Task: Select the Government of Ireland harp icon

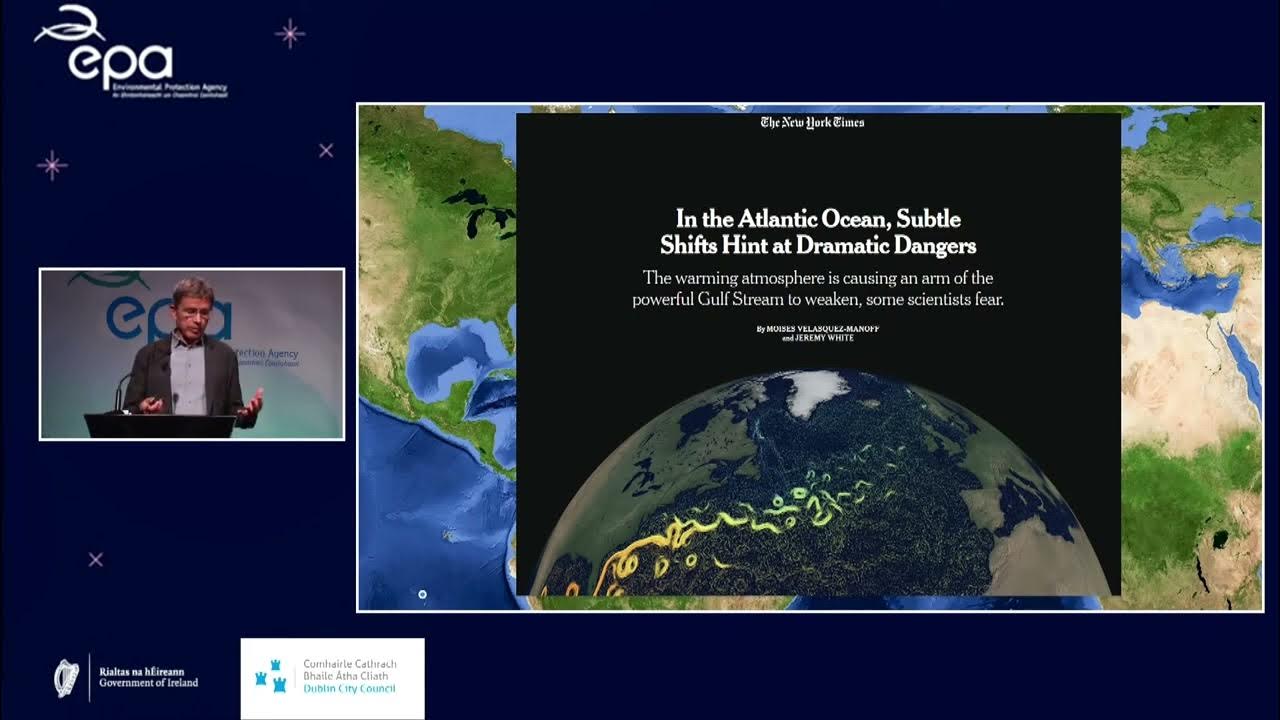Action: coord(65,678)
